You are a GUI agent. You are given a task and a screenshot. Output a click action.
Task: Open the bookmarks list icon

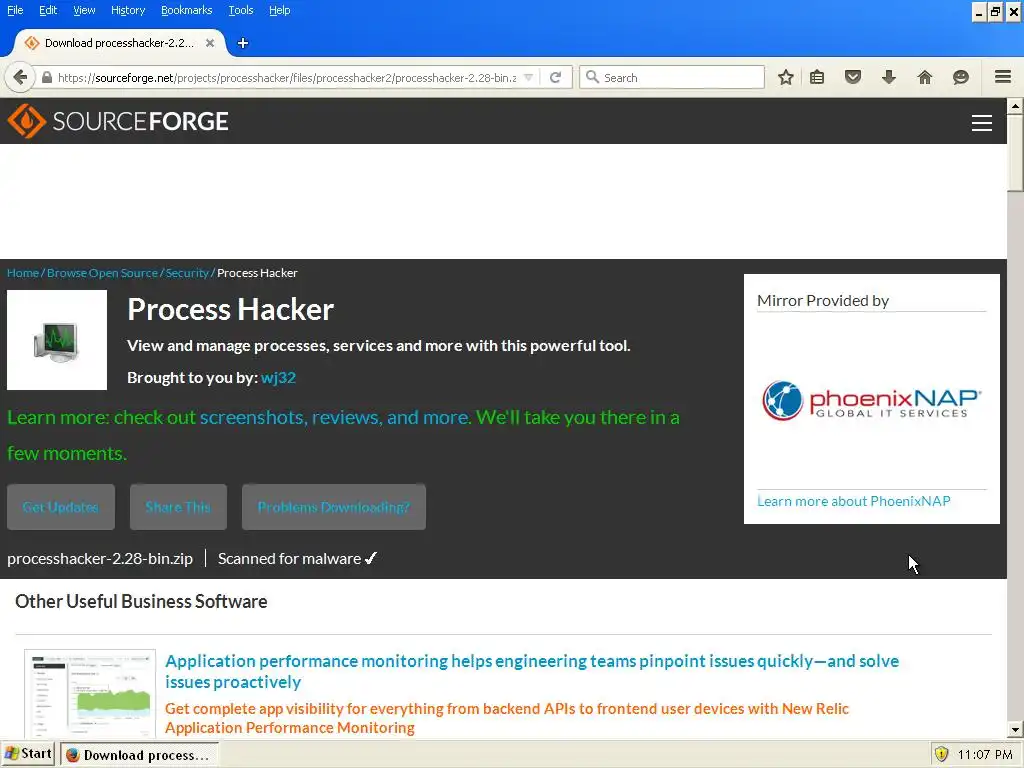pos(817,78)
